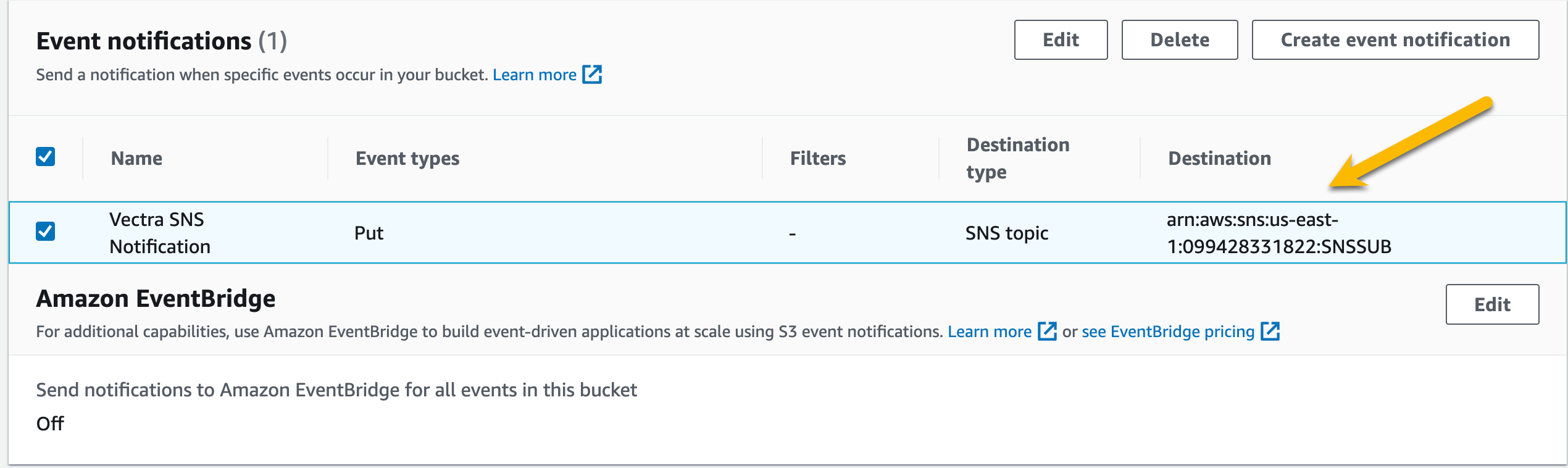The height and width of the screenshot is (468, 1568).
Task: Click the Event types column header
Action: pyautogui.click(x=407, y=159)
